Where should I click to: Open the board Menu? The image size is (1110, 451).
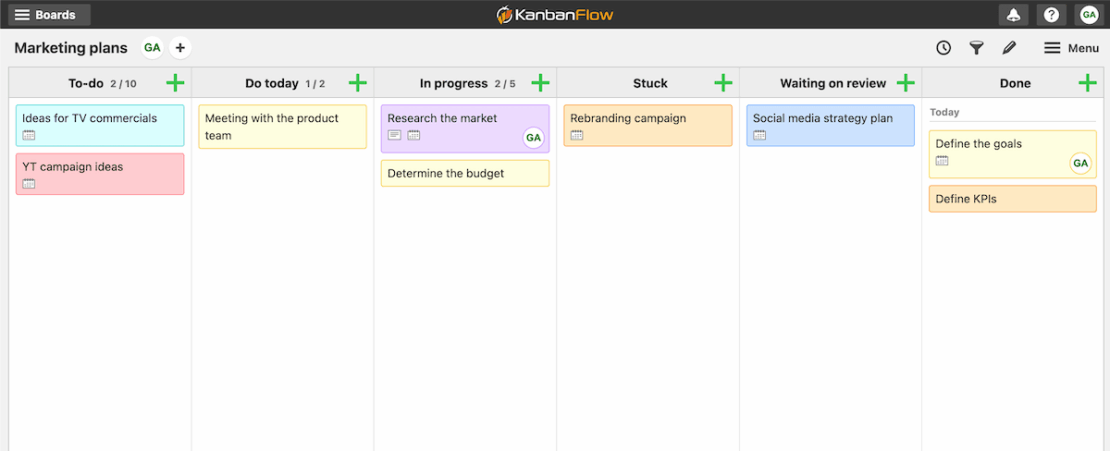click(x=1071, y=47)
